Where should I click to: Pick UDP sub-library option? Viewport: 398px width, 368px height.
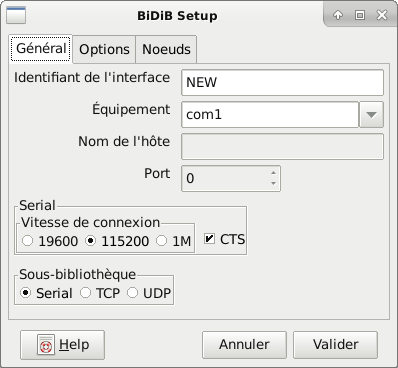click(132, 293)
